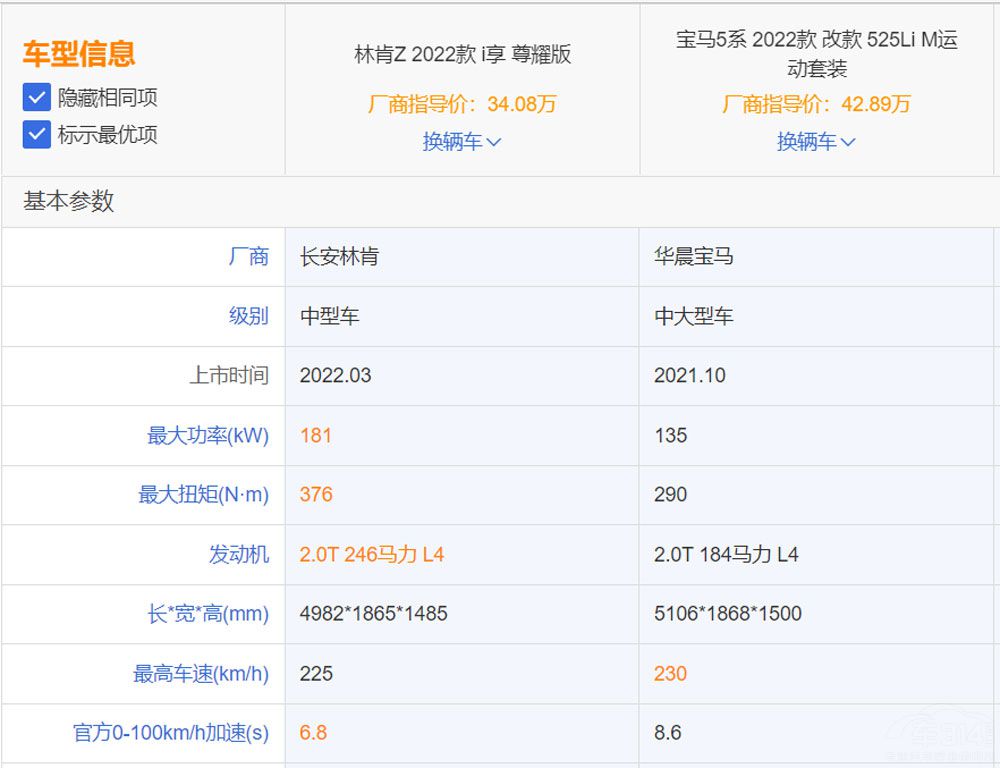Image resolution: width=1000 pixels, height=768 pixels.
Task: Open the 最大功率(kW) parameter link
Action: coord(210,435)
